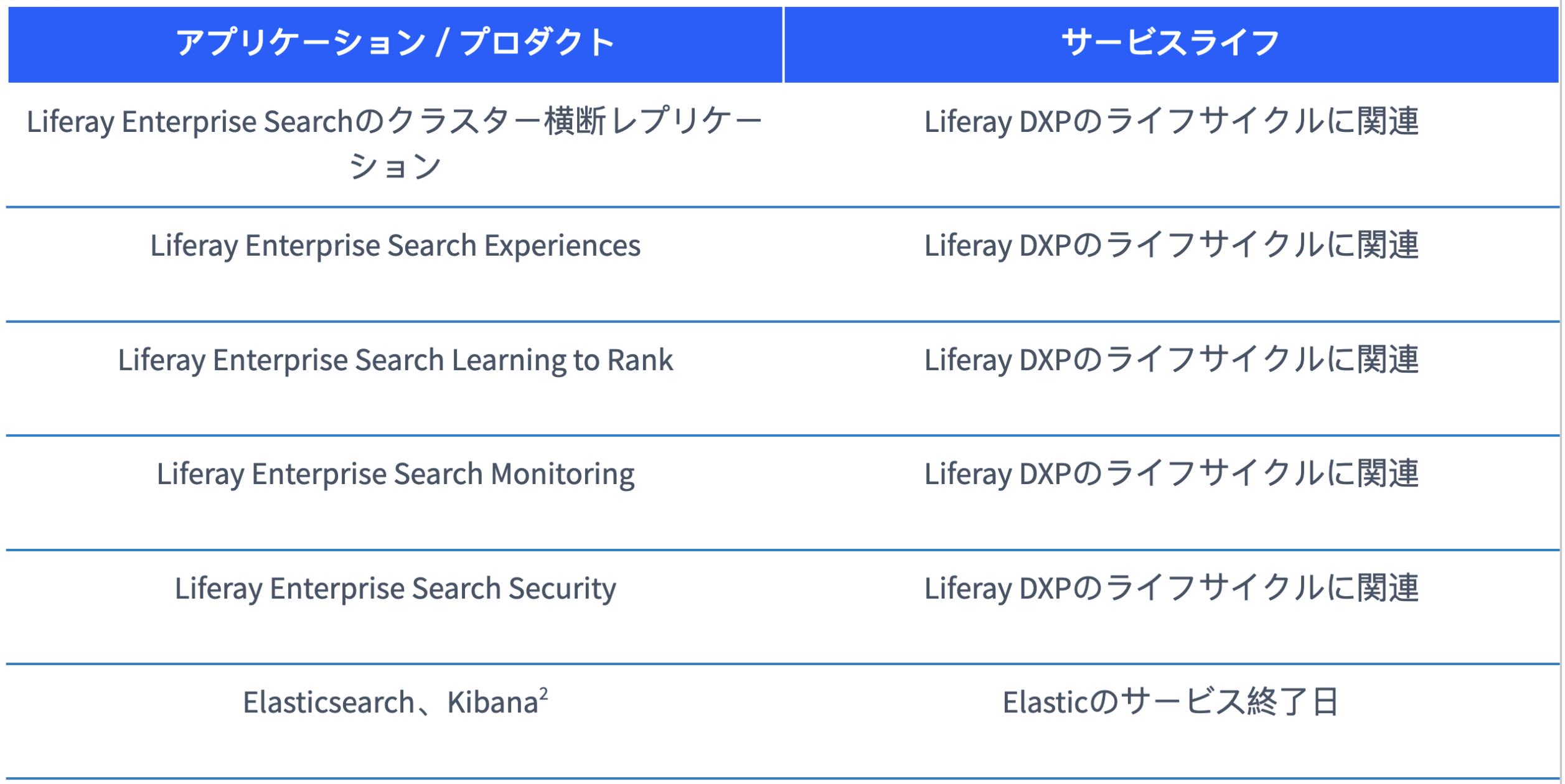The image size is (1565, 784).
Task: Click the word ション on the wrapped line
Action: (395, 167)
